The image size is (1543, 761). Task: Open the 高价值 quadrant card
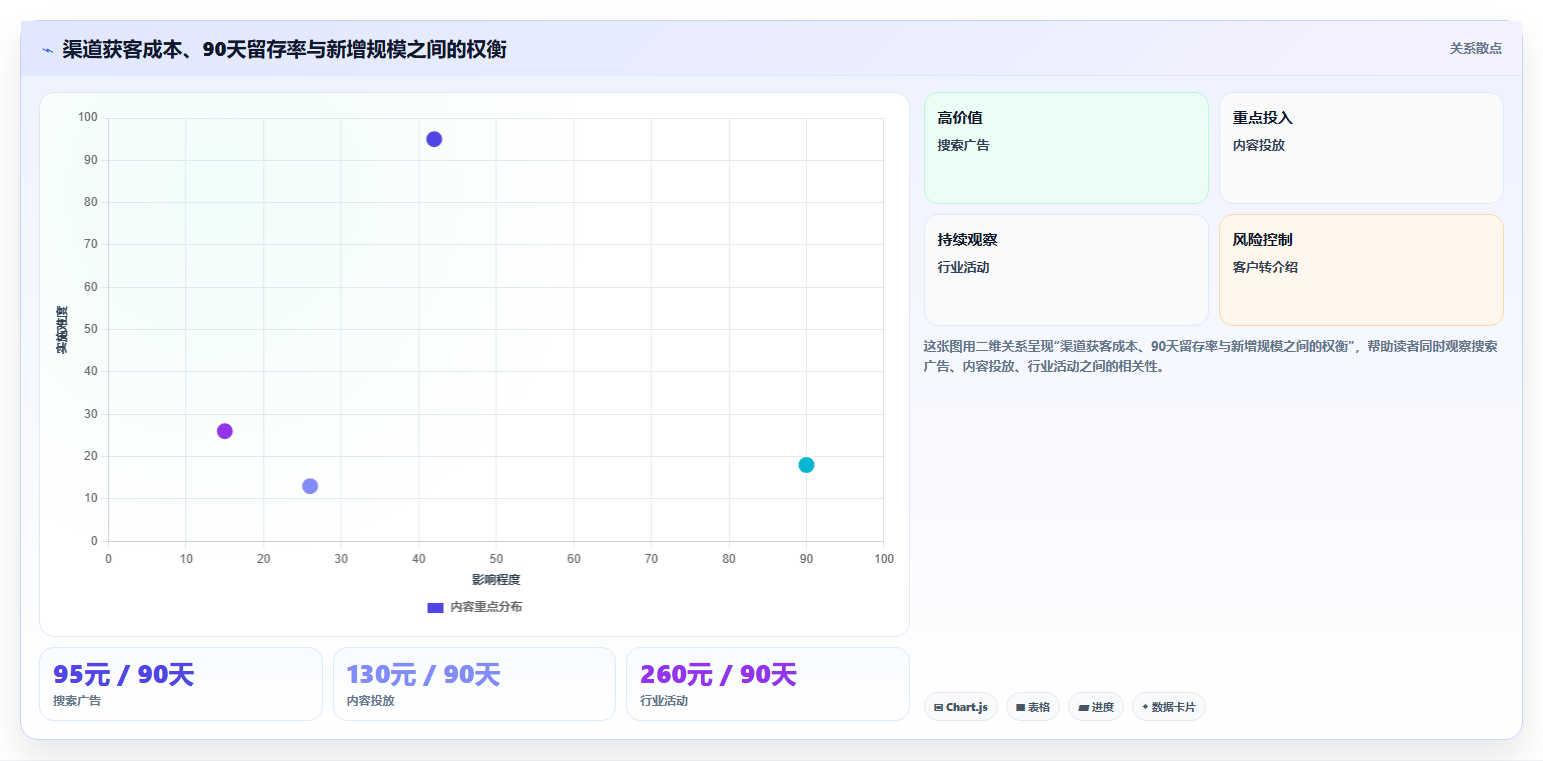1066,148
